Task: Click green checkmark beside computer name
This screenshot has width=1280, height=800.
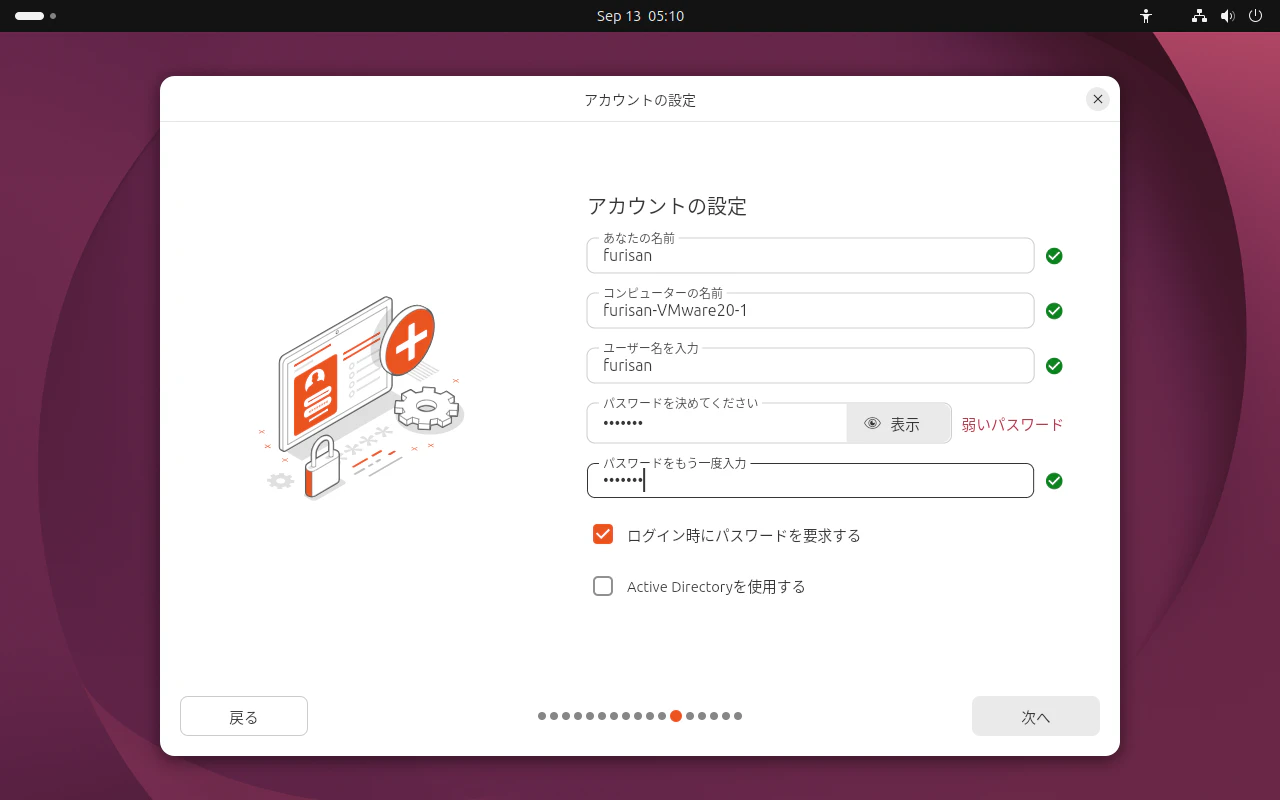Action: [x=1054, y=311]
